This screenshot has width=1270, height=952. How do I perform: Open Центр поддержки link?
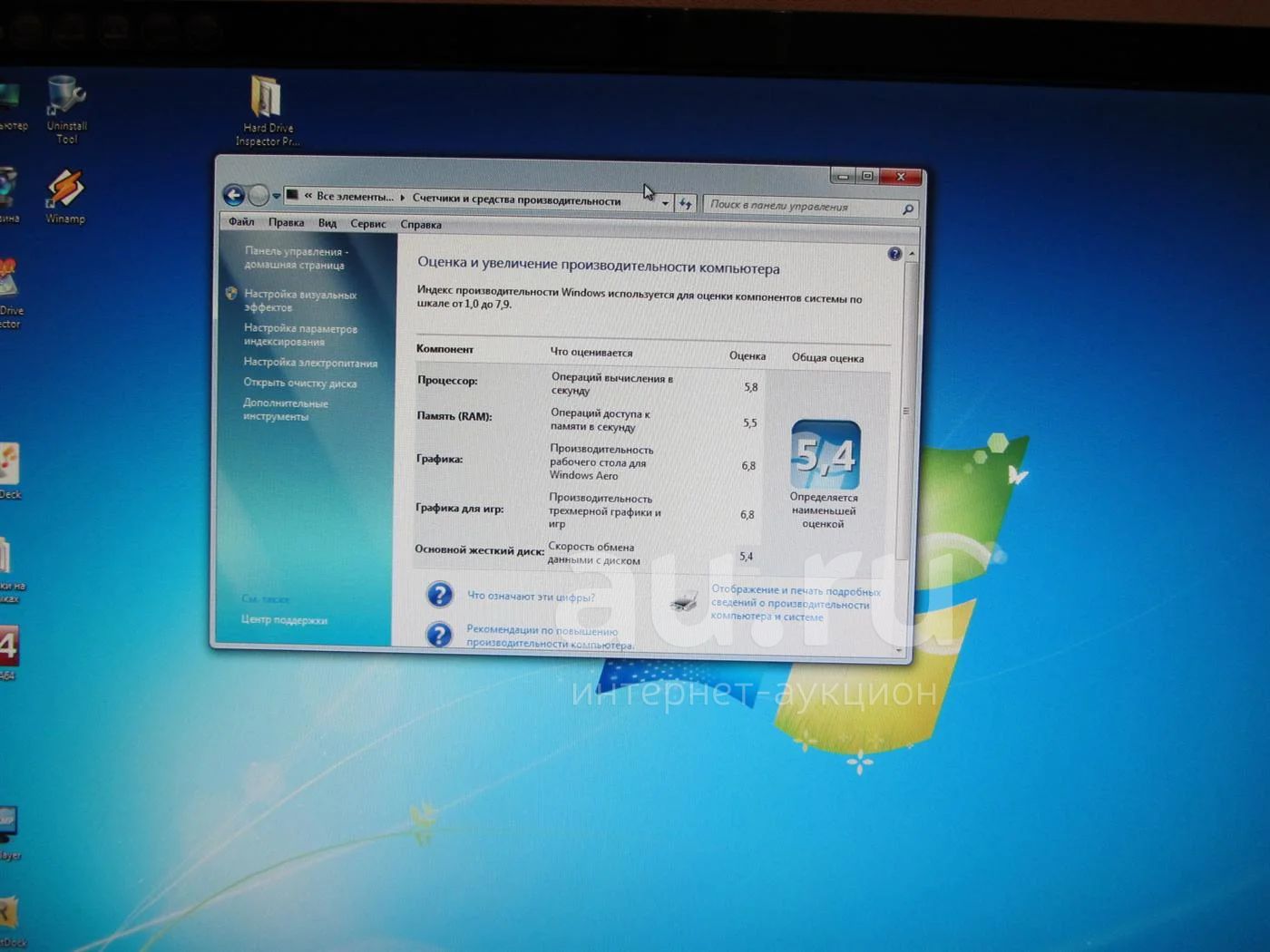tap(284, 620)
